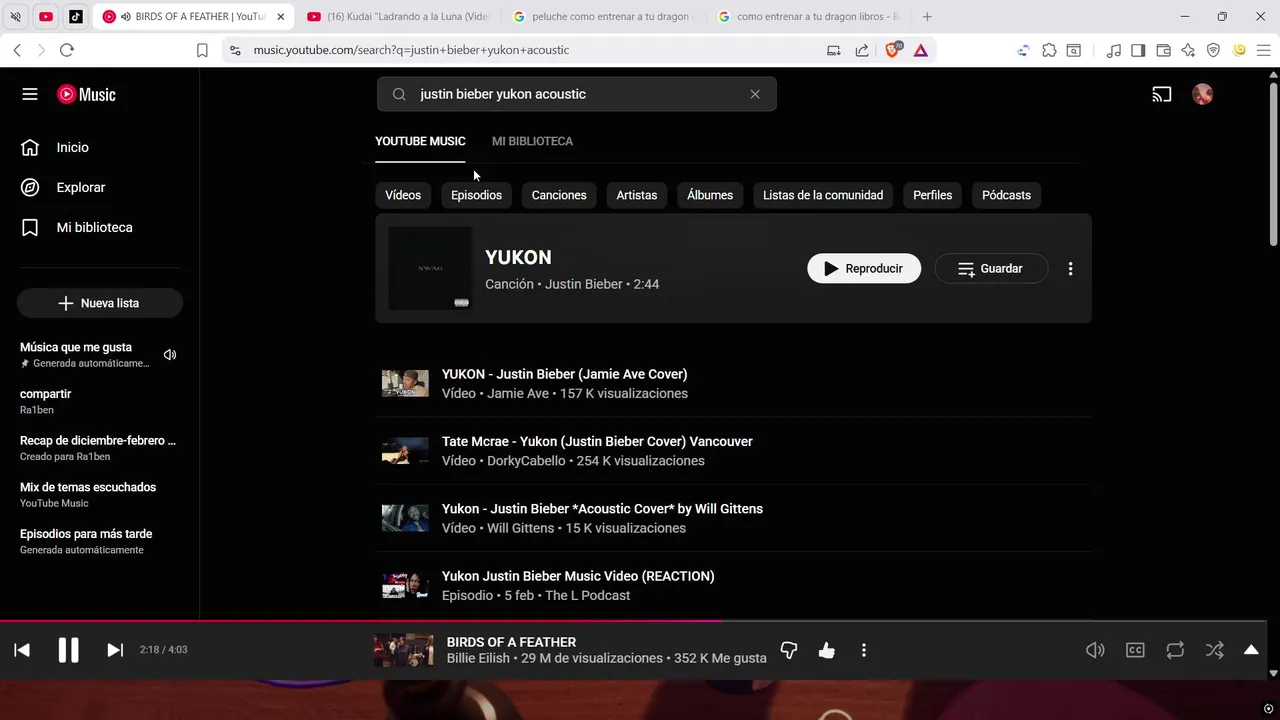This screenshot has height=720, width=1280.
Task: Click the YUKON SWAG album cover
Action: coord(430,268)
